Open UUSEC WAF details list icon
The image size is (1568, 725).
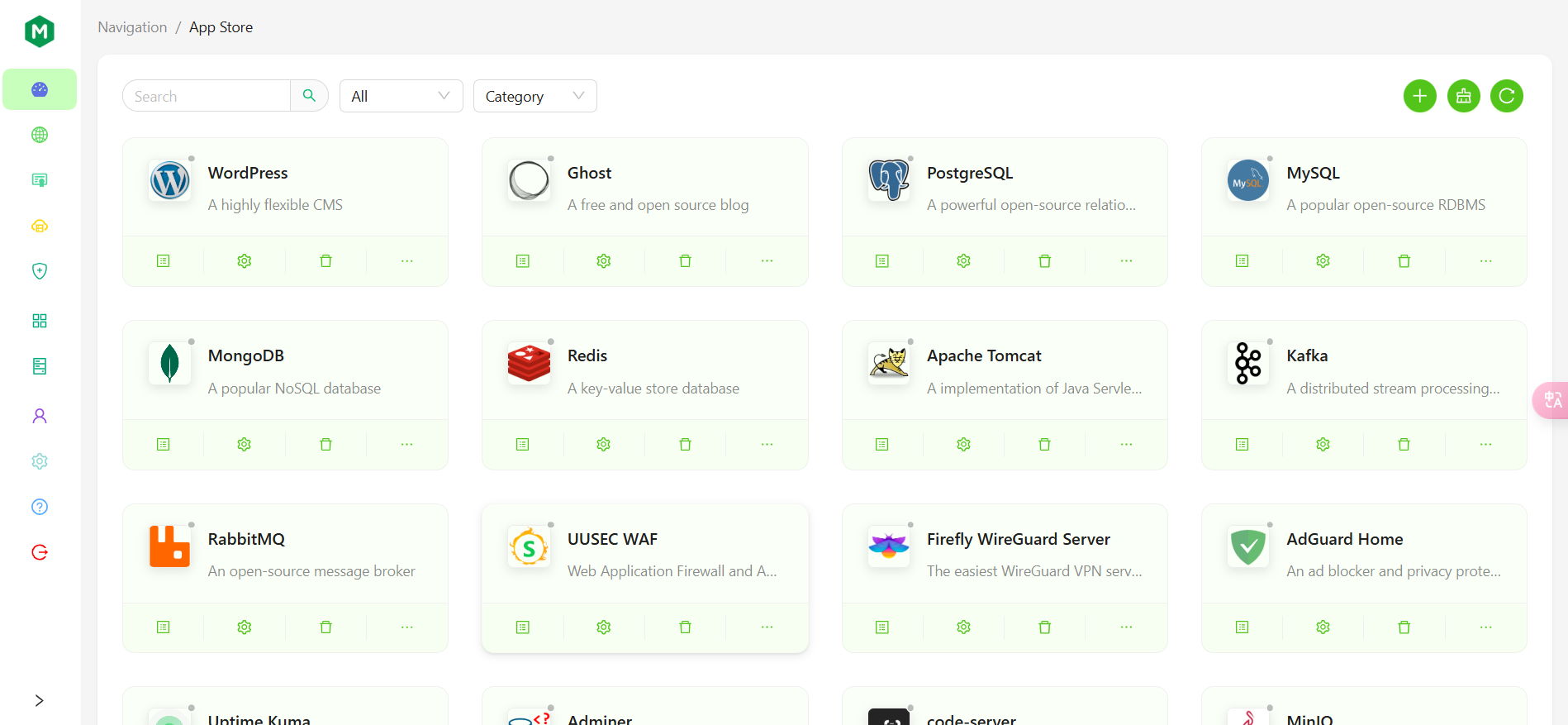[x=523, y=627]
